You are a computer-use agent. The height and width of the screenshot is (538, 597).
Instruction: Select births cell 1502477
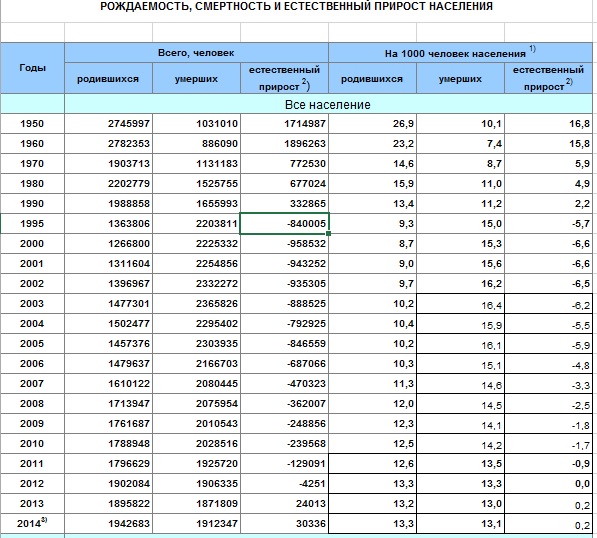[109, 323]
